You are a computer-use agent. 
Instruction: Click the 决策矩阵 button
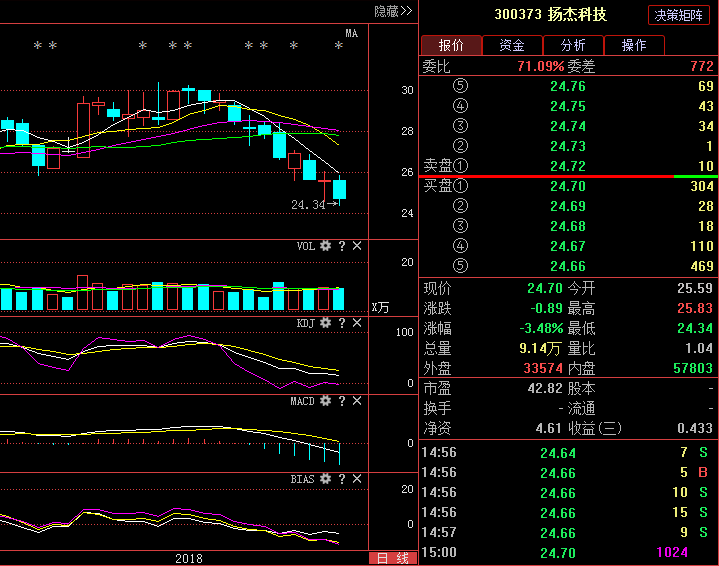(x=680, y=15)
